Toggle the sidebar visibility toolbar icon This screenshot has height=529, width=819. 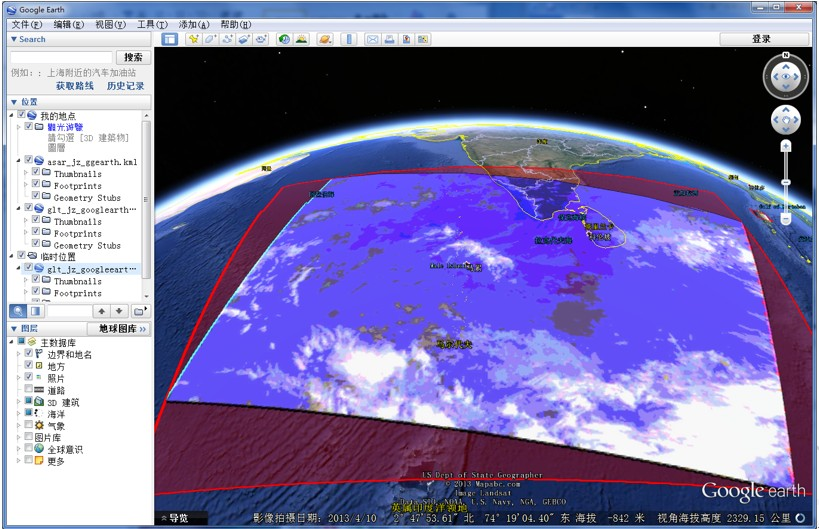tap(169, 39)
